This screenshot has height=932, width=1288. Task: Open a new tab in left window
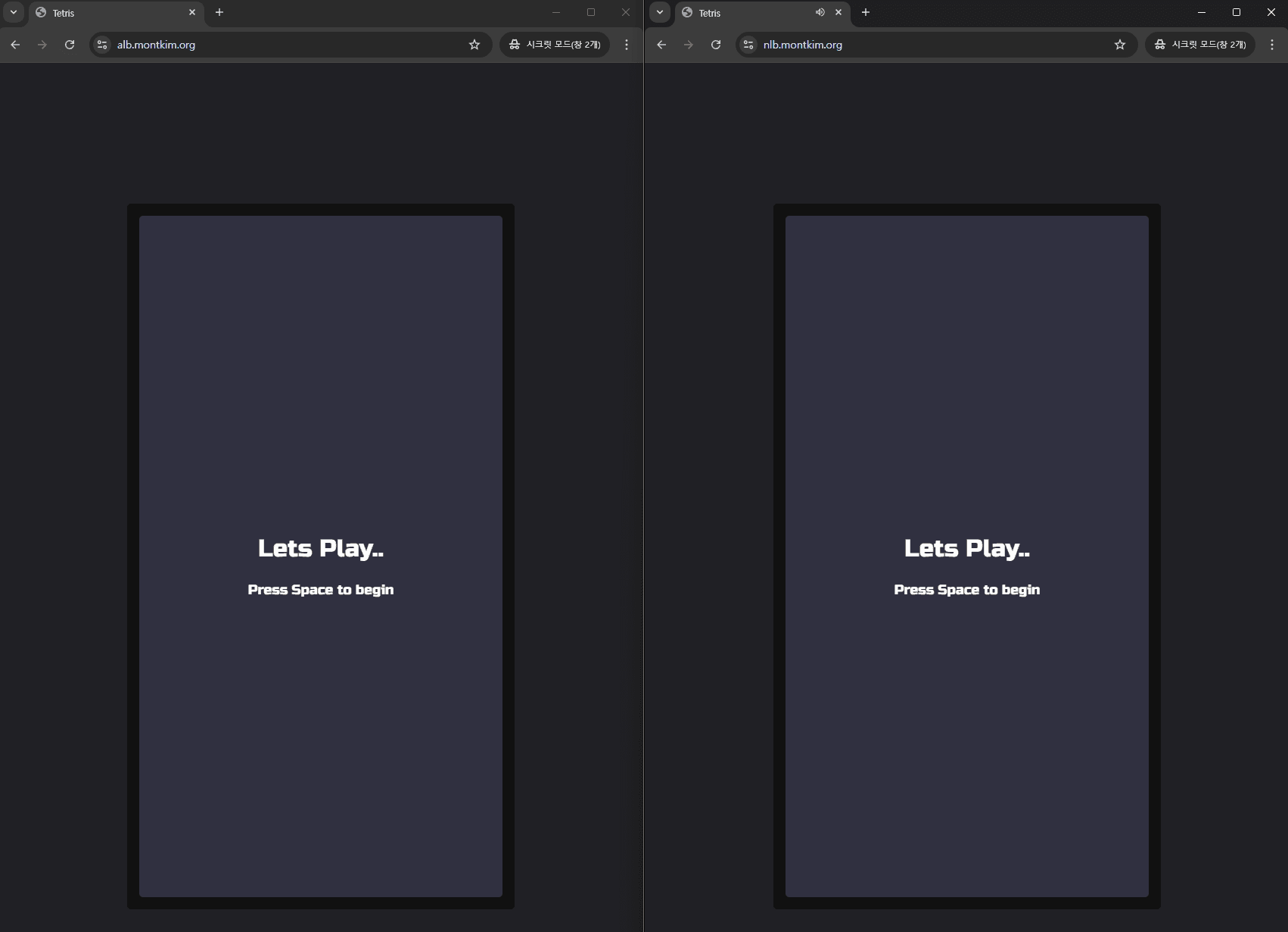tap(219, 12)
